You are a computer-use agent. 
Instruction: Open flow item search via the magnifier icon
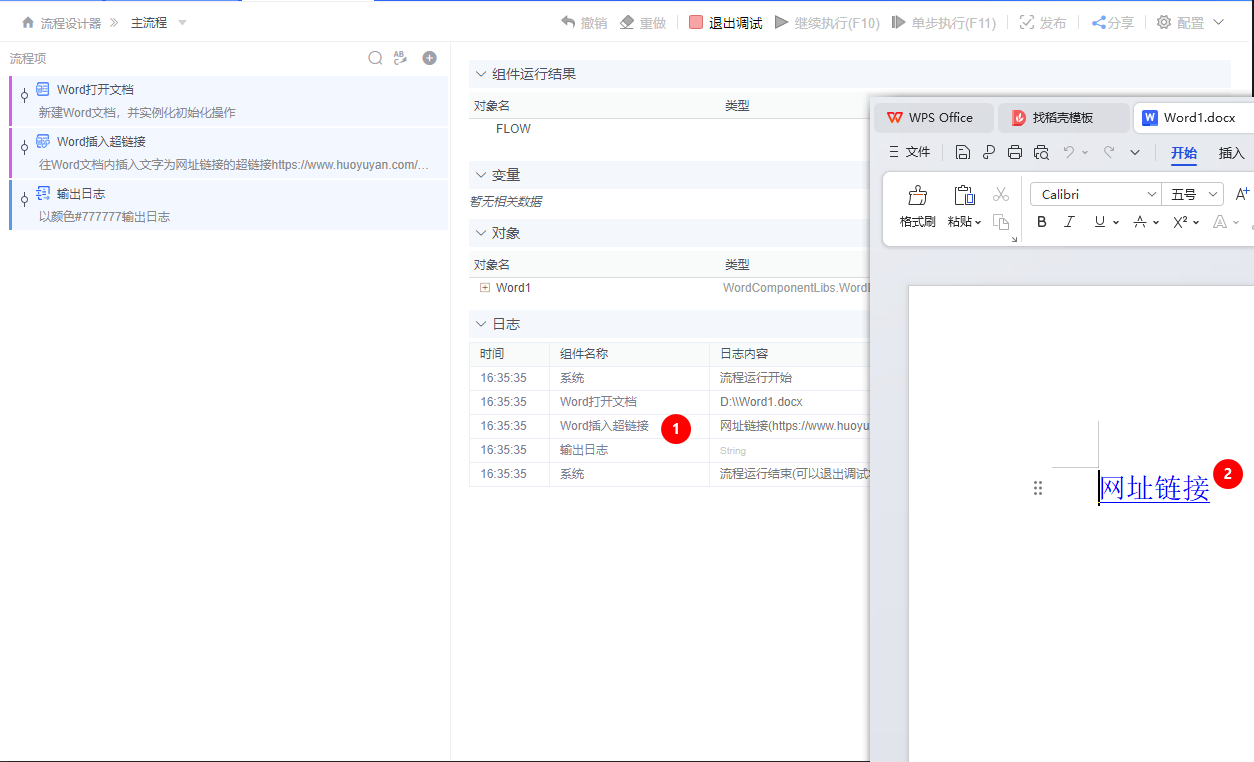pyautogui.click(x=375, y=57)
